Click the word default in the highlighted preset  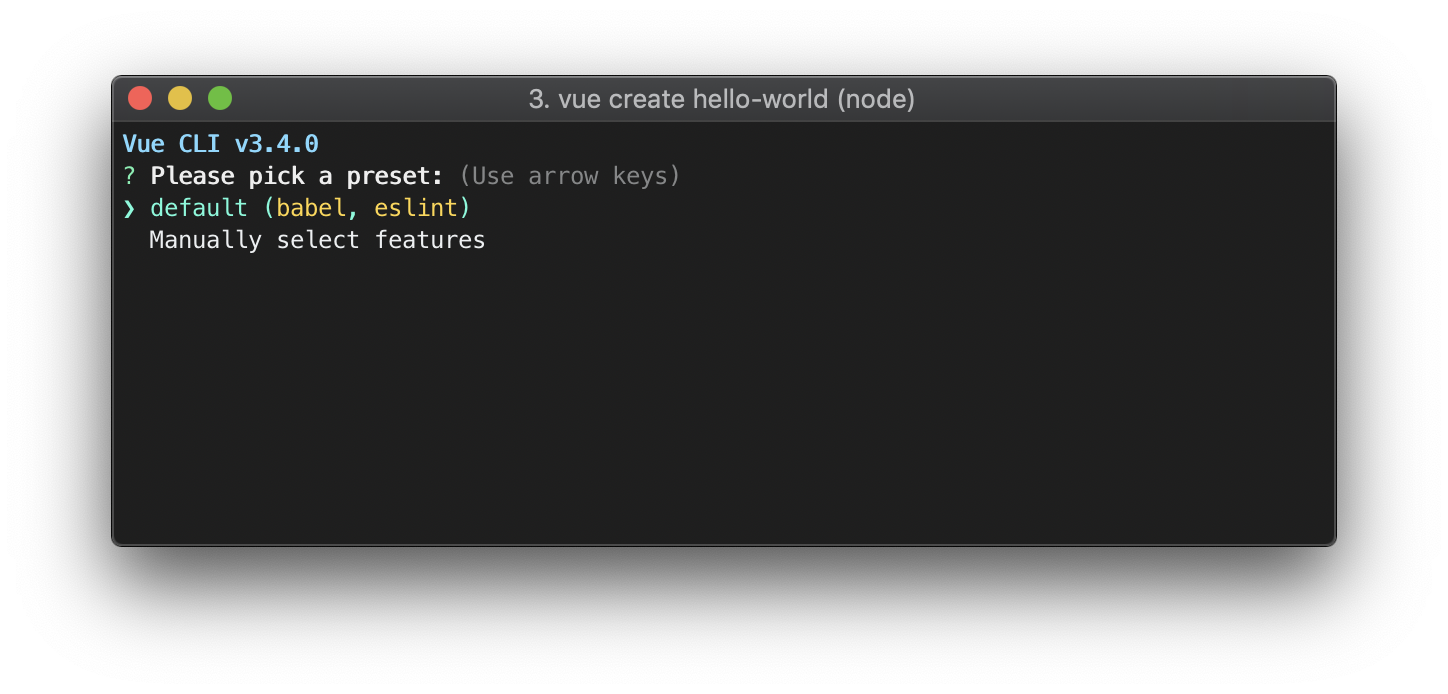[199, 207]
